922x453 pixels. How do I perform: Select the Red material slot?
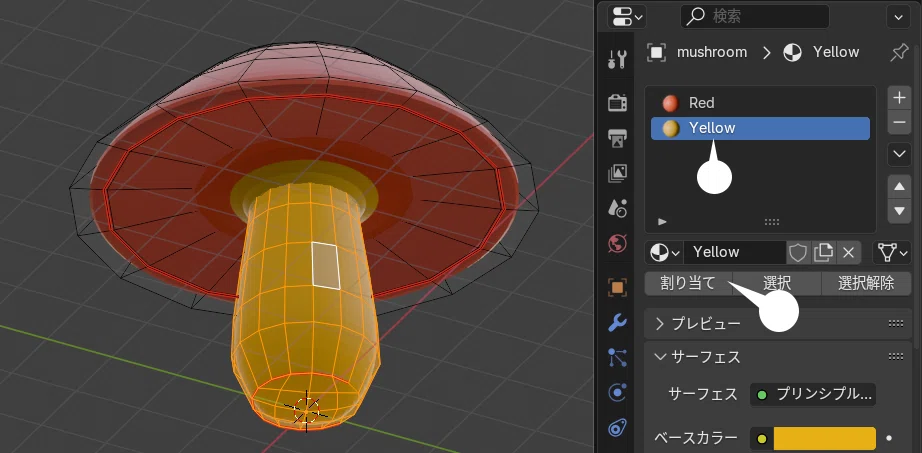760,104
